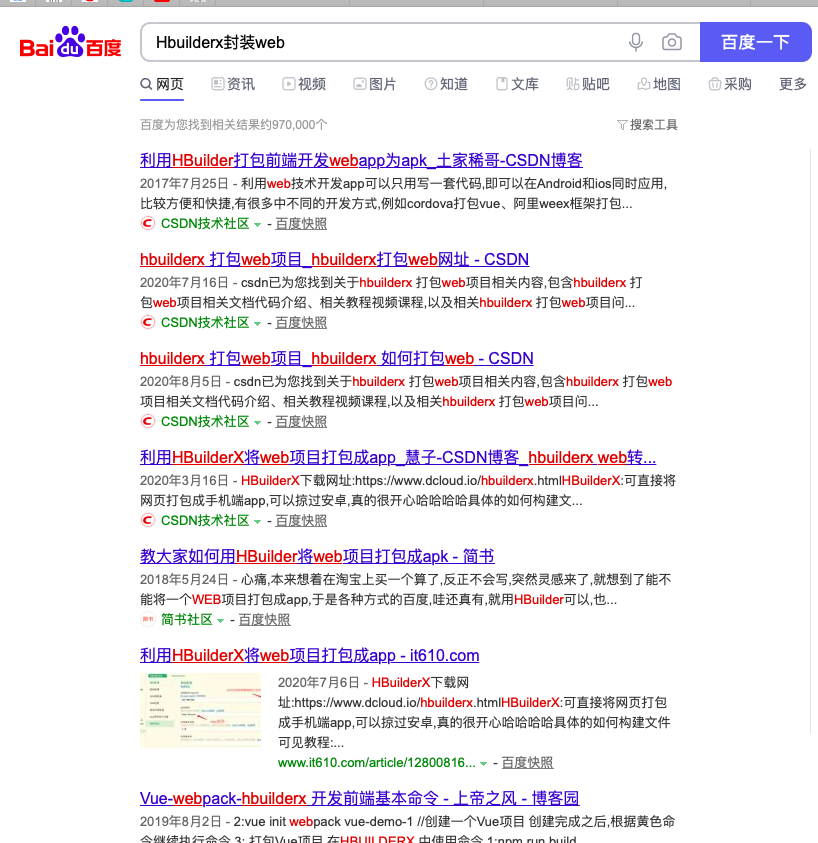Open the 图片 tab

tap(375, 84)
